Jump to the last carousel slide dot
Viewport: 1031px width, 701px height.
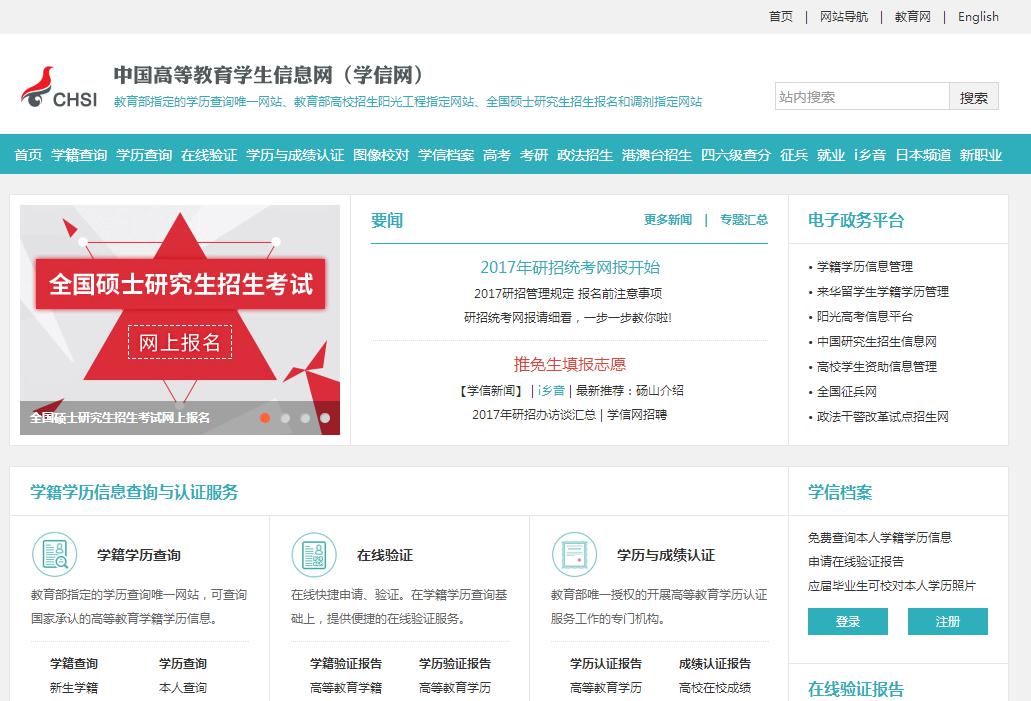click(x=325, y=418)
